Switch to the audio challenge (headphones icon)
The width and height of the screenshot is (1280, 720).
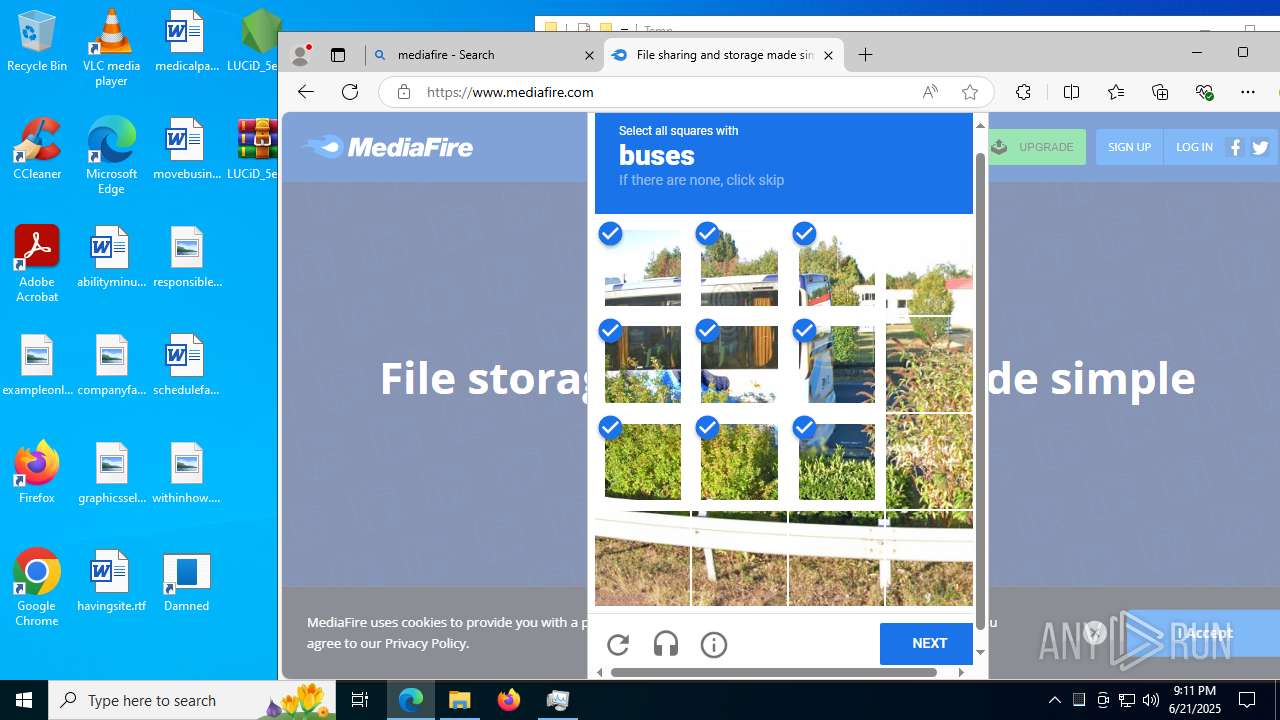tap(666, 644)
